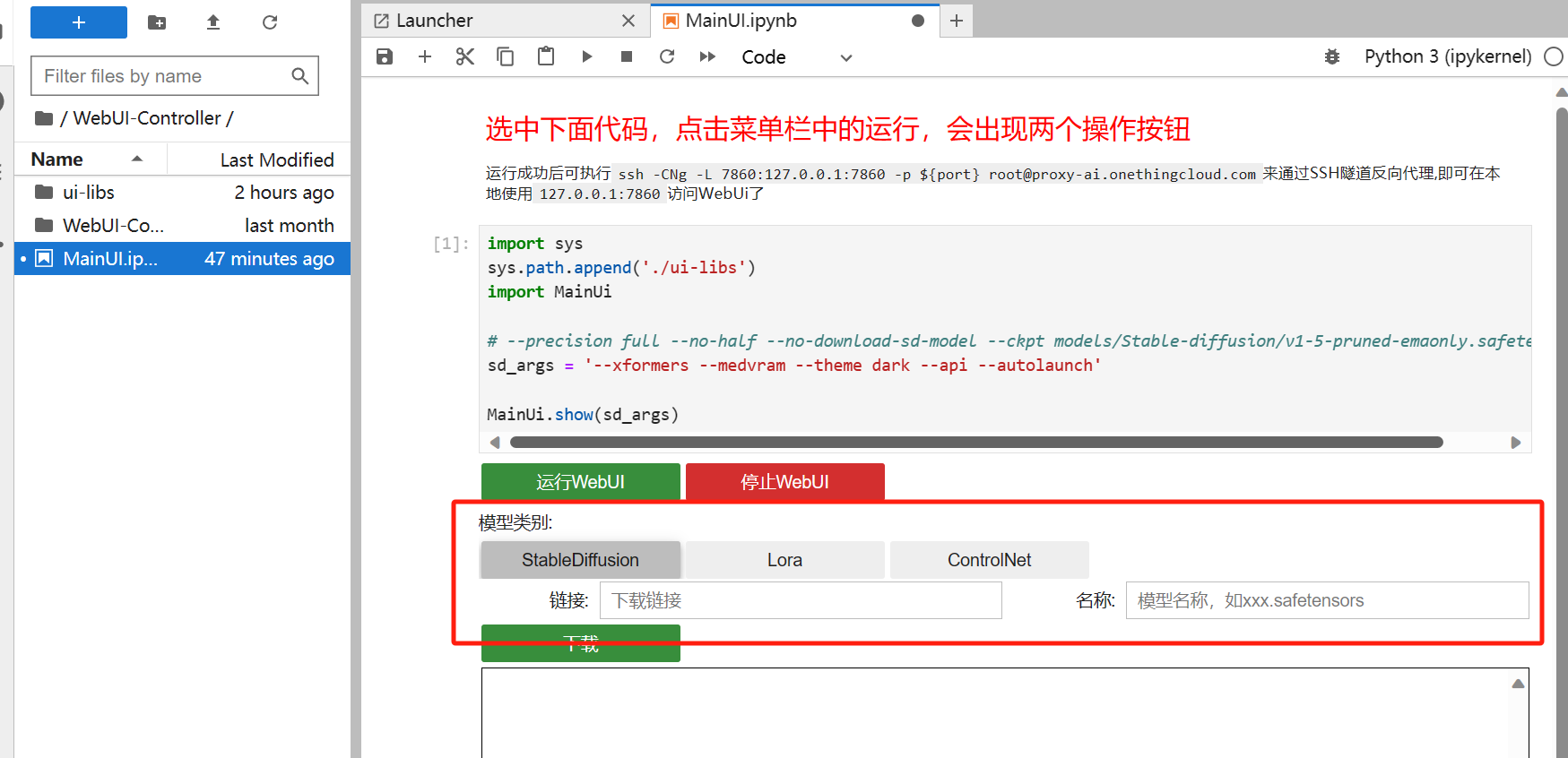Click the green 下载 download button

[x=581, y=643]
